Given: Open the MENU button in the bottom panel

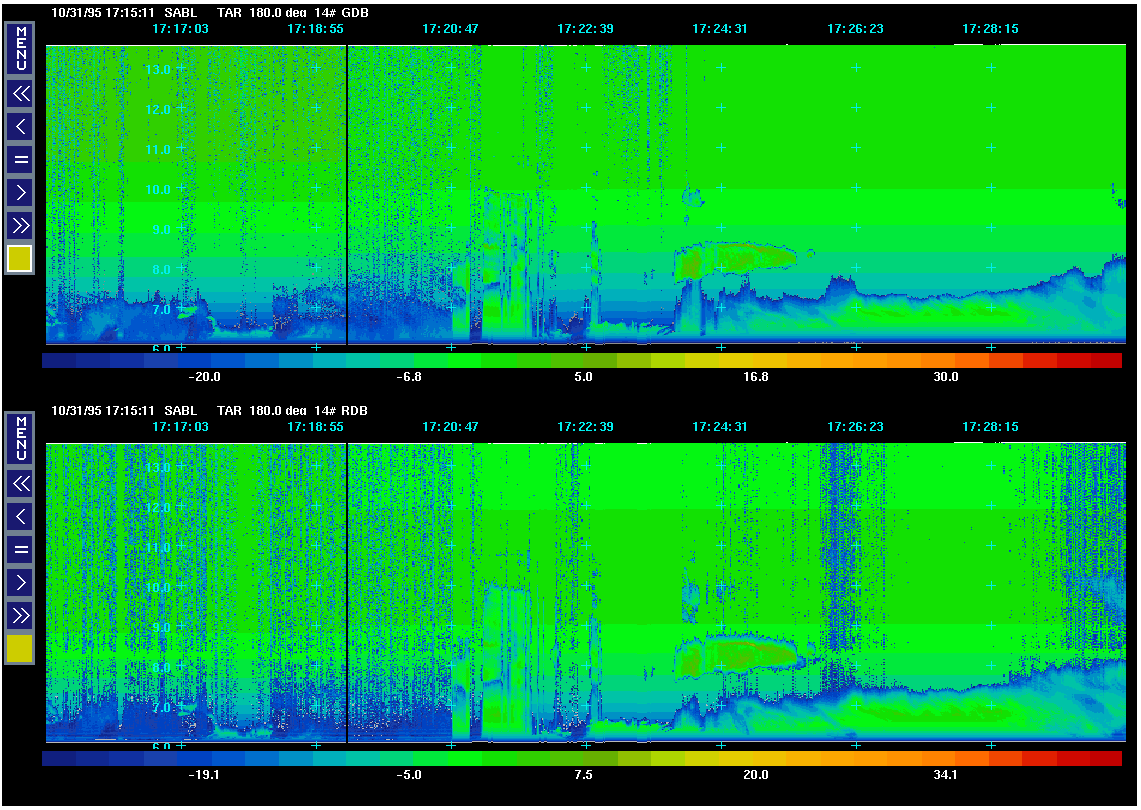Looking at the screenshot, I should 20,437.
